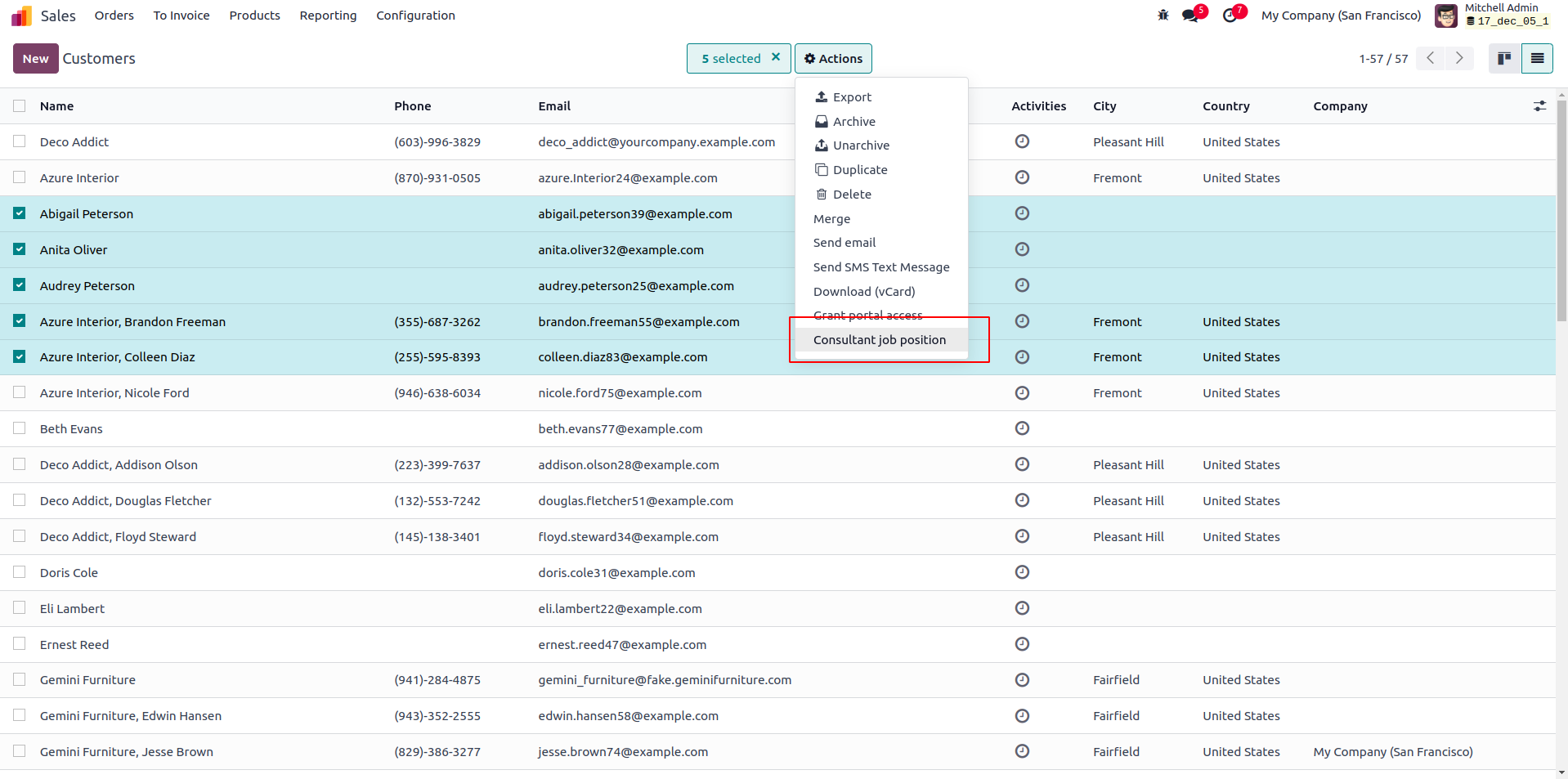This screenshot has width=1568, height=779.
Task: Click the vertical scrollbar thumb
Action: tap(1561, 213)
